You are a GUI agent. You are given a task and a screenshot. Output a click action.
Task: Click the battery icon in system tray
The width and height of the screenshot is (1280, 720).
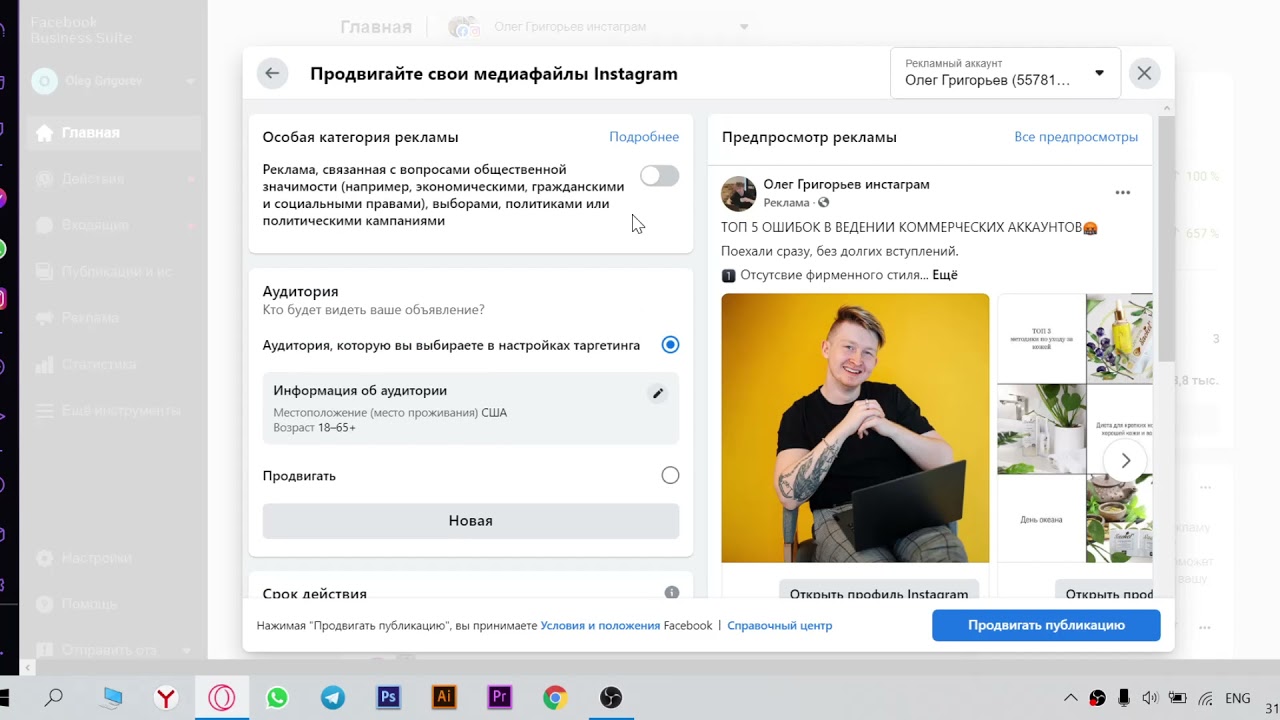pos(1178,698)
